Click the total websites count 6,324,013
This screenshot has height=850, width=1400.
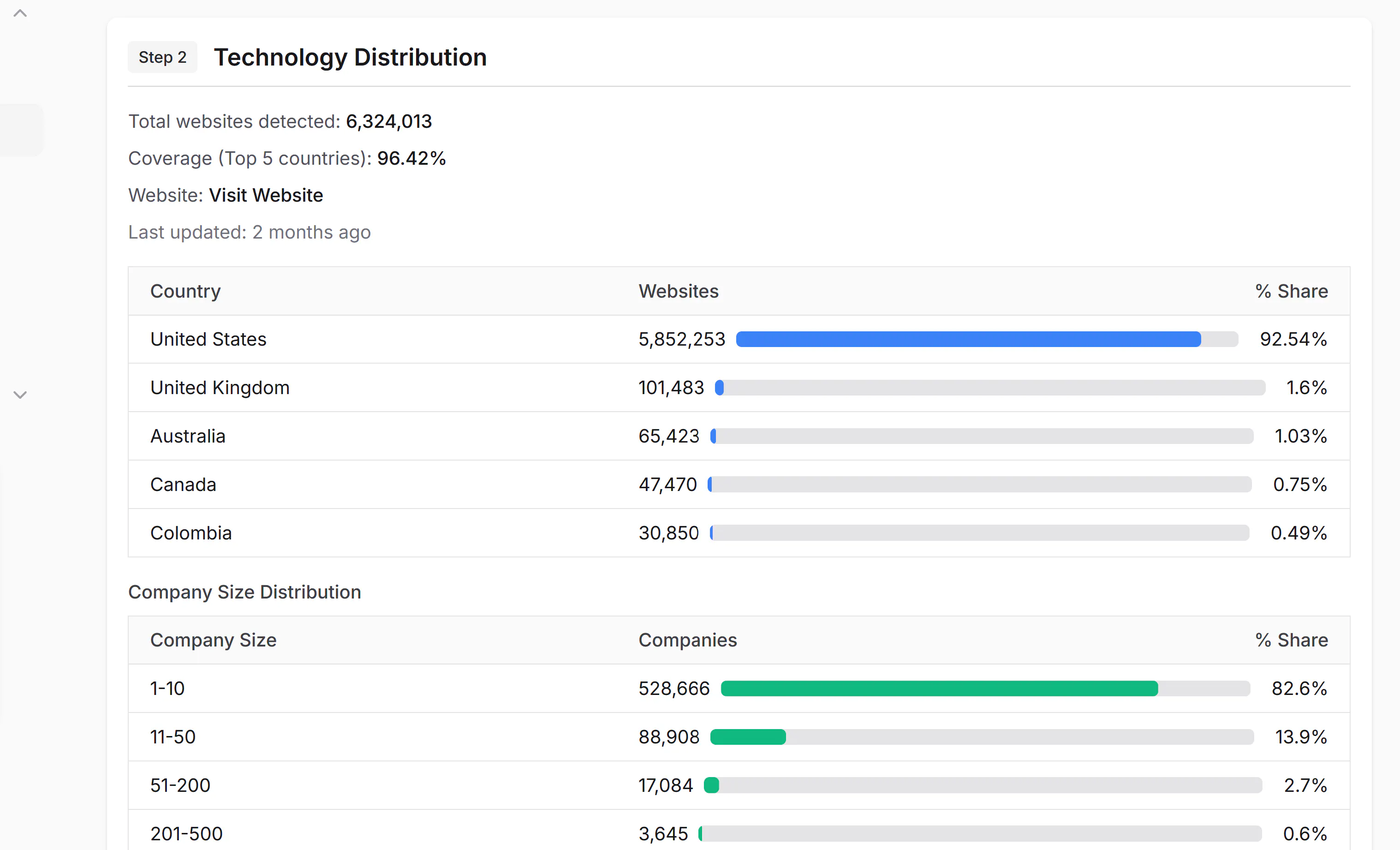pos(389,122)
